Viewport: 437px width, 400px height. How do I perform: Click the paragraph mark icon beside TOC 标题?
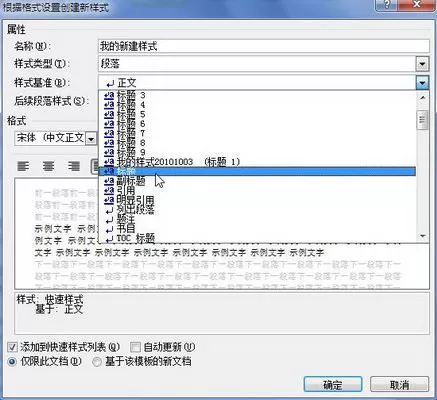click(109, 239)
